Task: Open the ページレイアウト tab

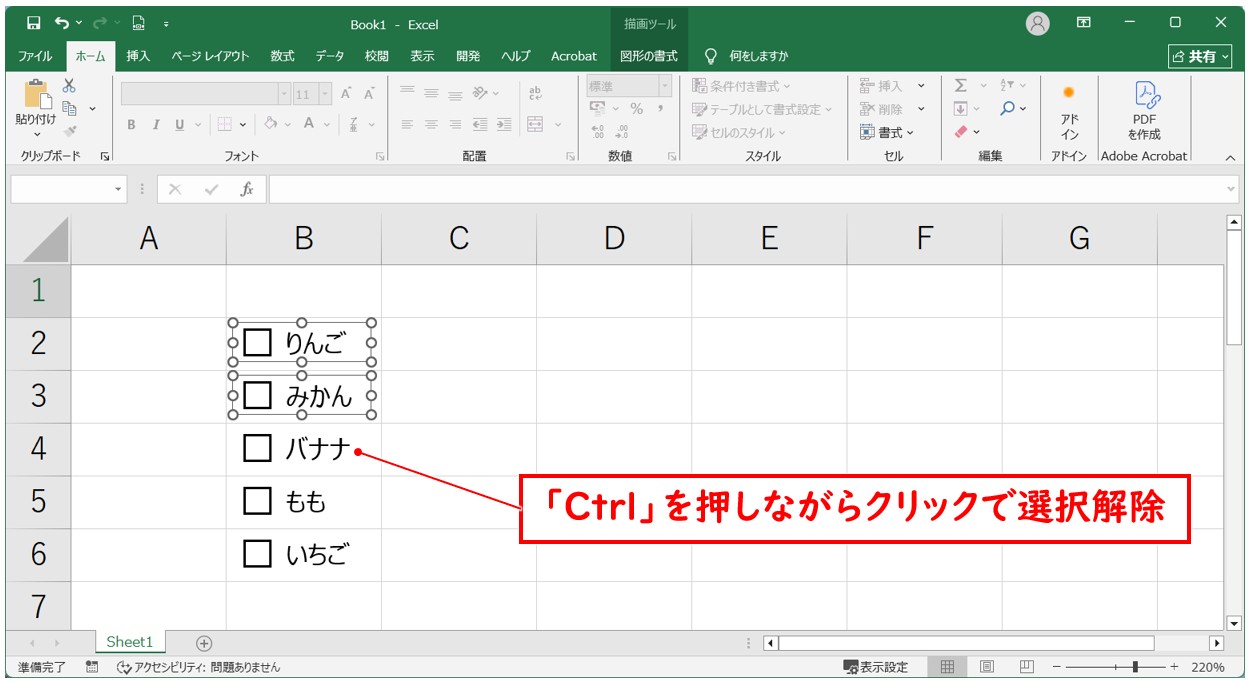Action: pyautogui.click(x=210, y=56)
